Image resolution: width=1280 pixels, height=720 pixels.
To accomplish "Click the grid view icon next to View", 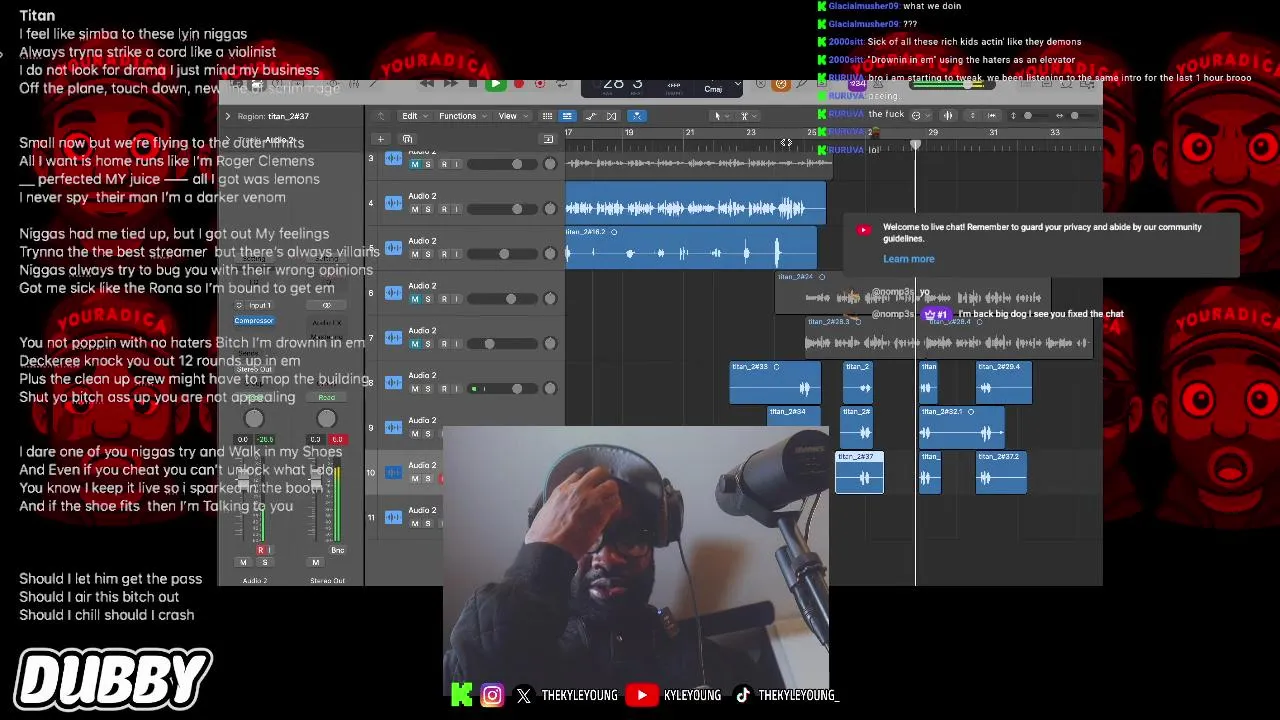I will point(549,116).
